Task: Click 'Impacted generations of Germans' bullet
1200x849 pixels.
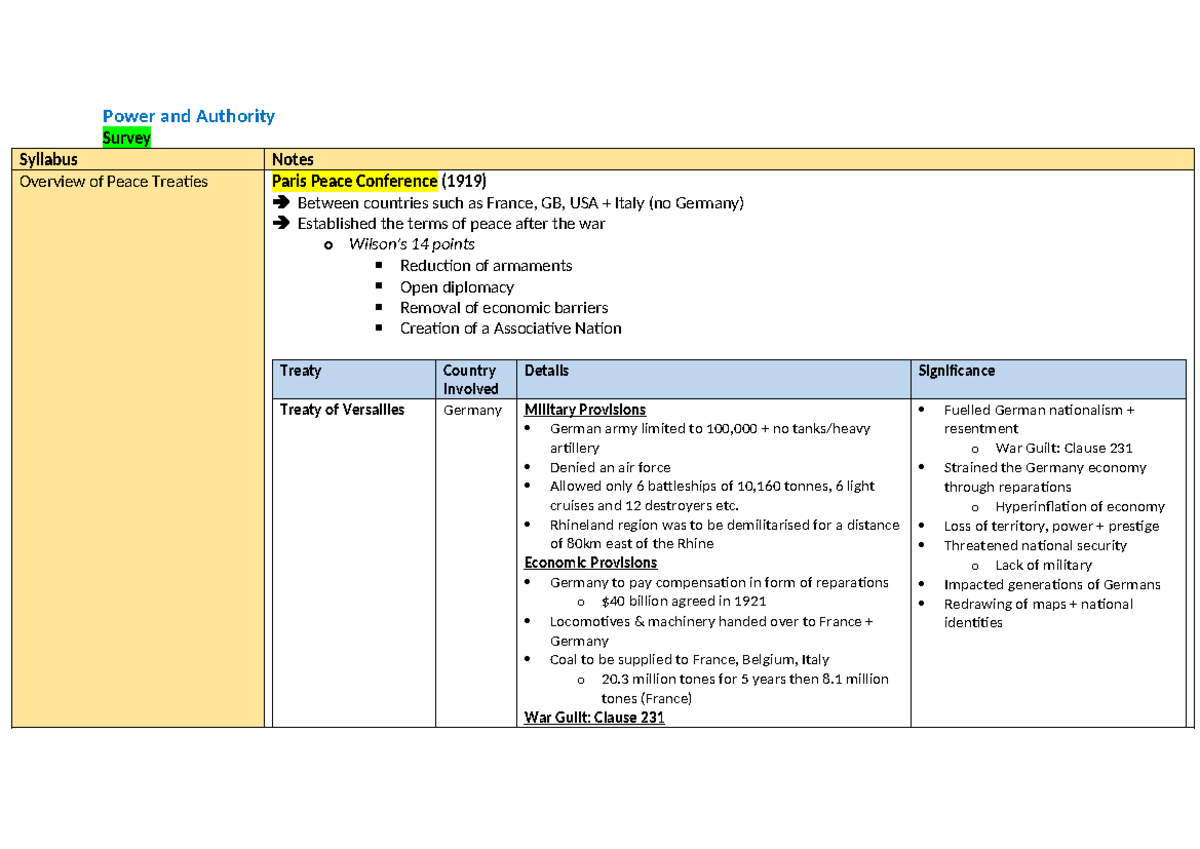Action: point(1052,584)
